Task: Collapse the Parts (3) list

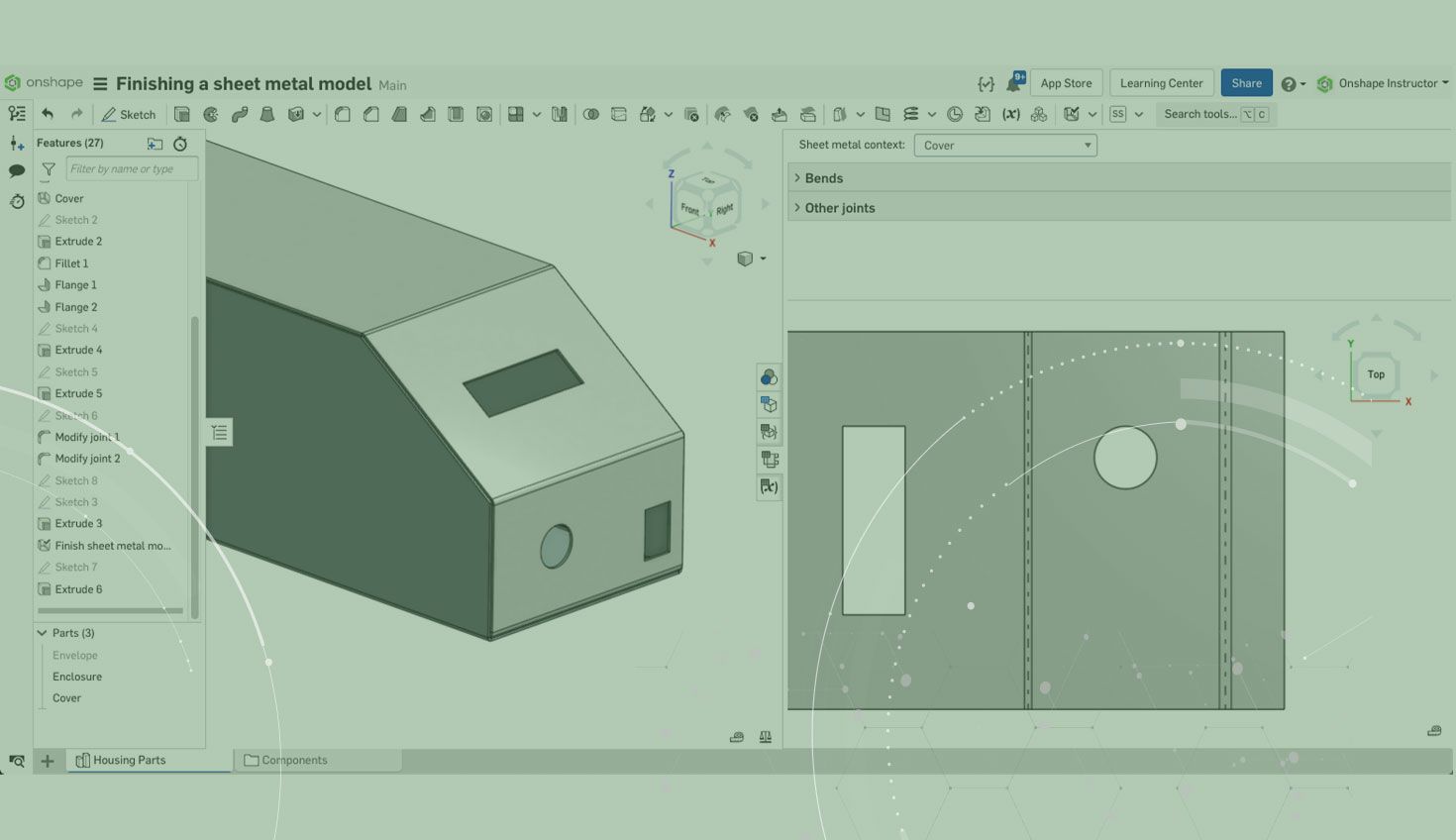Action: coord(43,633)
